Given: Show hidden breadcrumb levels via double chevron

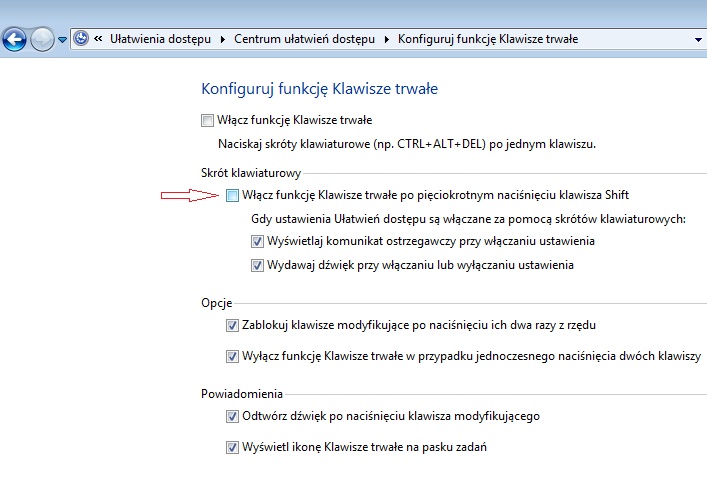Looking at the screenshot, I should [98, 39].
